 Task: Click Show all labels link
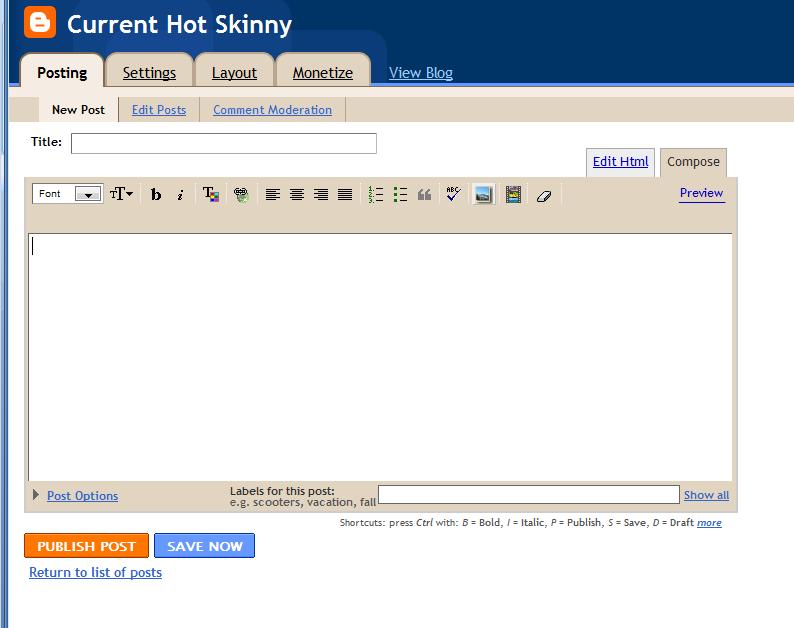(706, 495)
